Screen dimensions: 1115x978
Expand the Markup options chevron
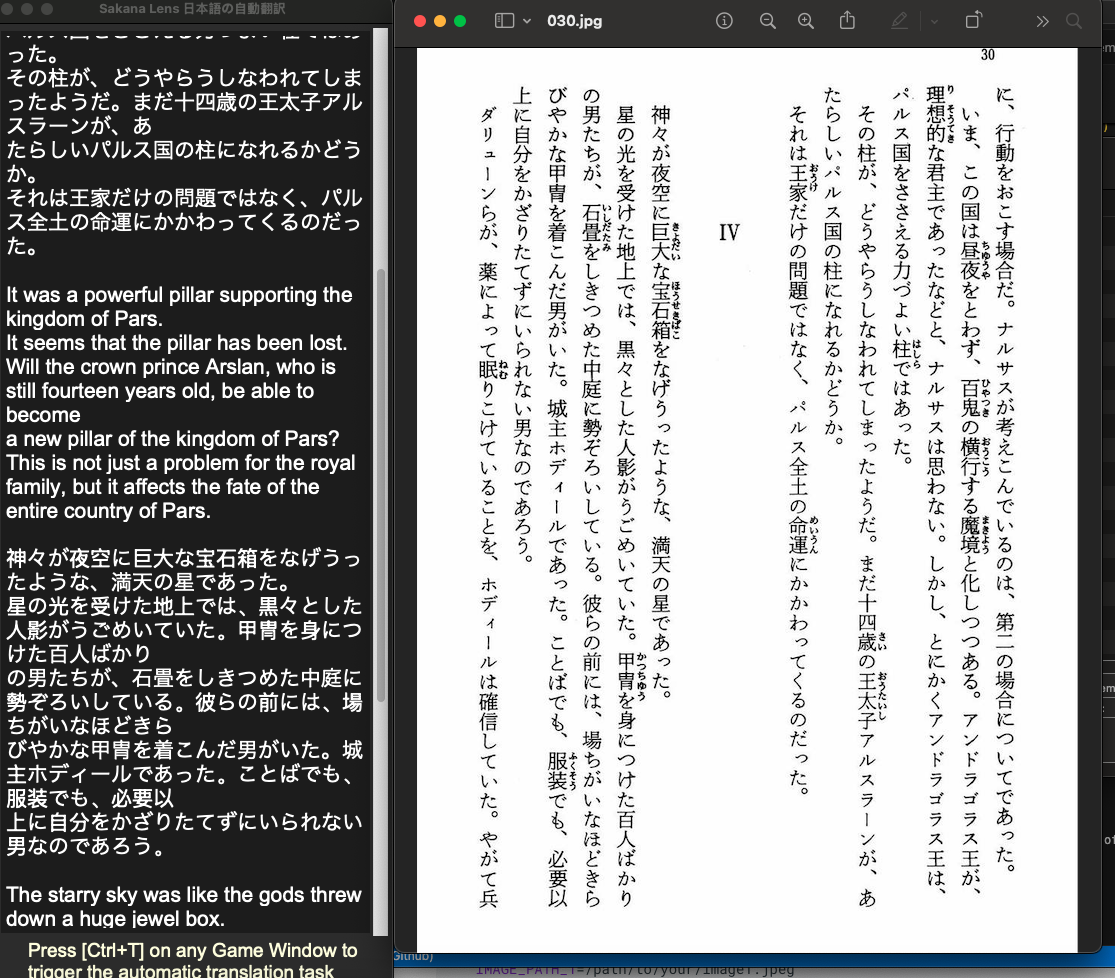click(934, 22)
